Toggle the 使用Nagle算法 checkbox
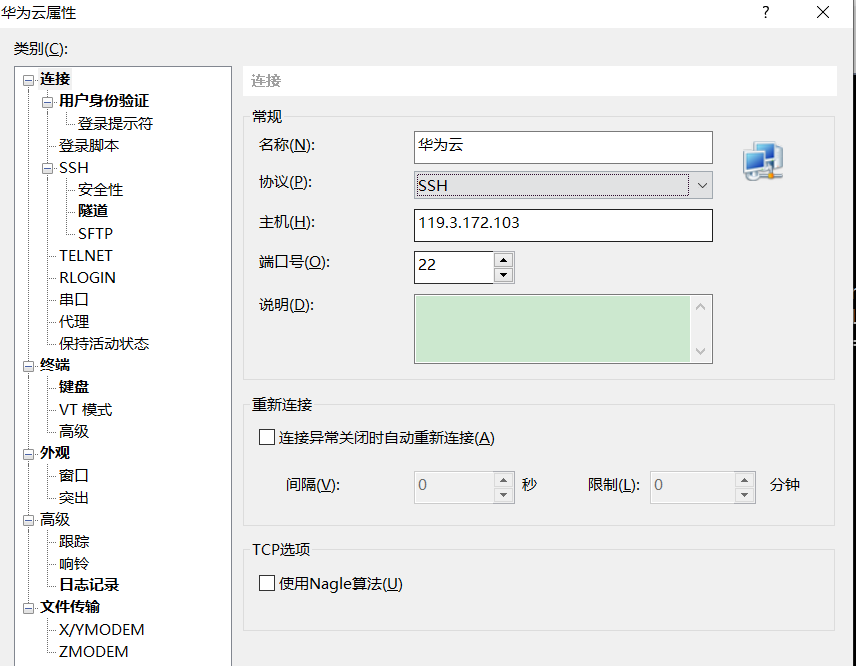Screen dimensions: 856x666 click(x=266, y=583)
